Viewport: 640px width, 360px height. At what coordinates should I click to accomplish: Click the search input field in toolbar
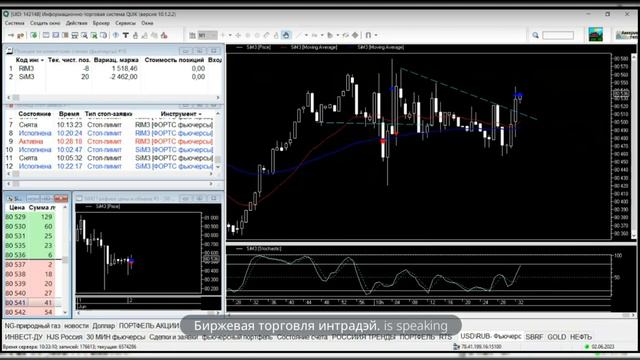[558, 36]
